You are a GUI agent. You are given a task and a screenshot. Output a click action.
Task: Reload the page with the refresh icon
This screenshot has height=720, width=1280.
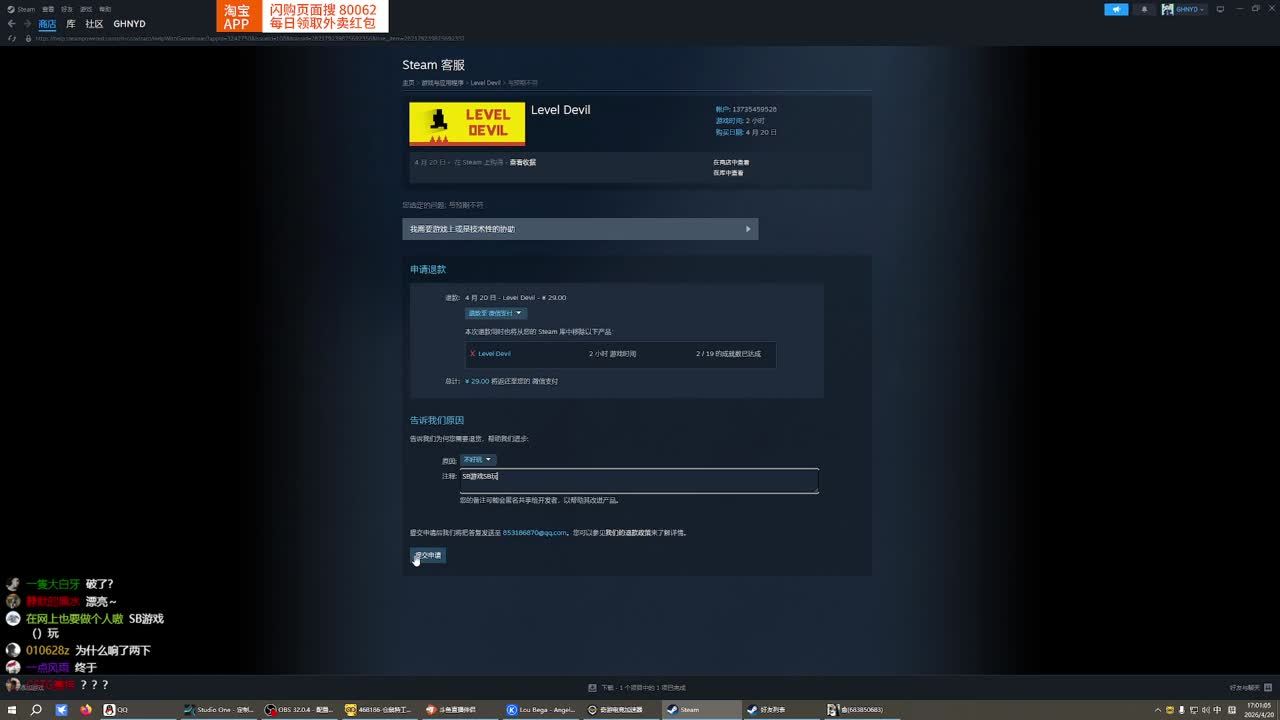12,38
